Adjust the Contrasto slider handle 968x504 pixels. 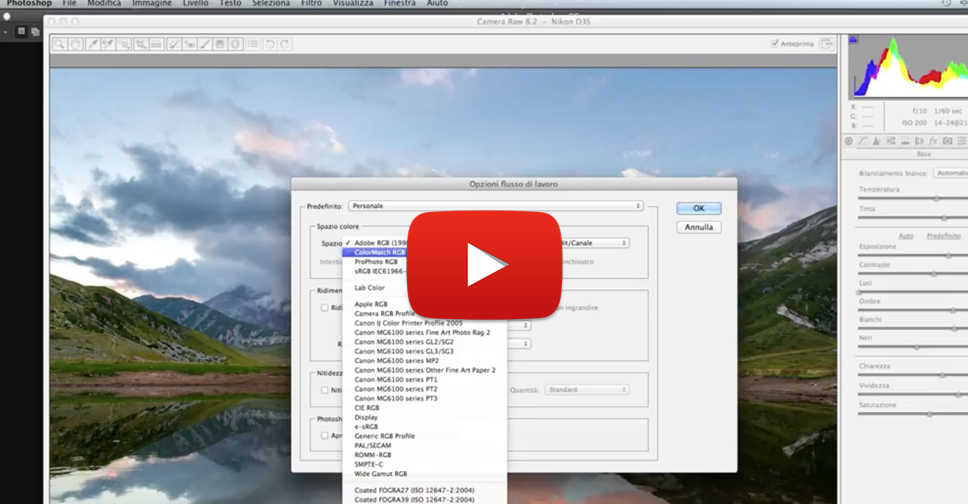[x=933, y=274]
